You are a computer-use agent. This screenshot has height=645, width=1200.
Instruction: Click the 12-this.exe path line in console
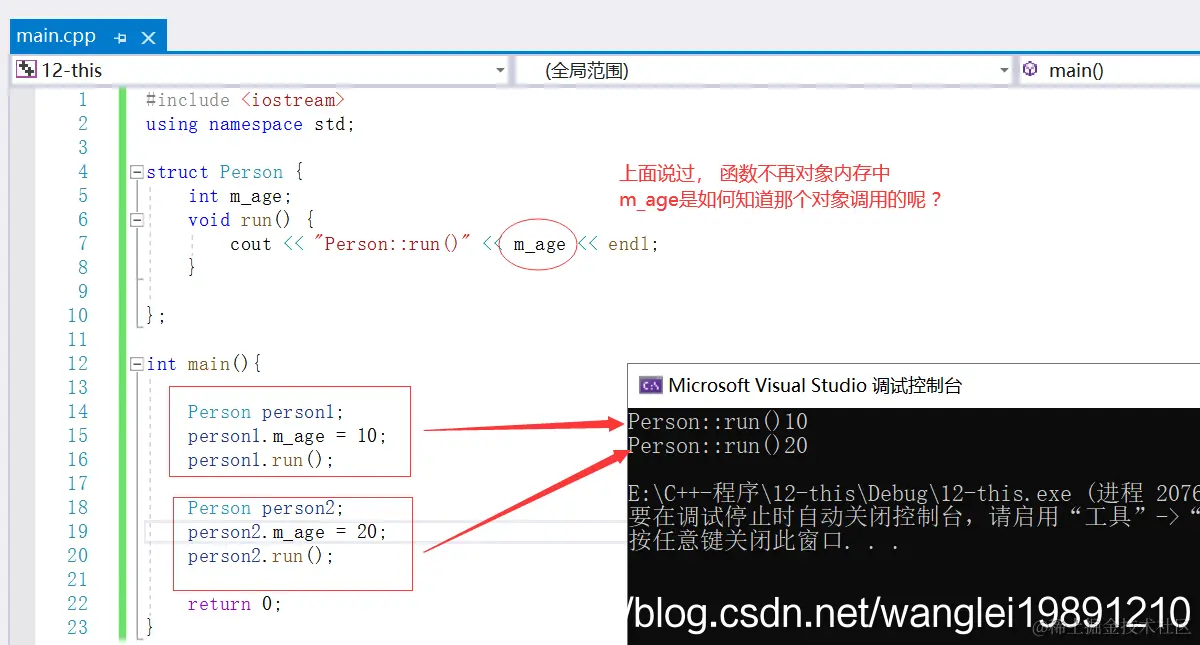point(913,494)
